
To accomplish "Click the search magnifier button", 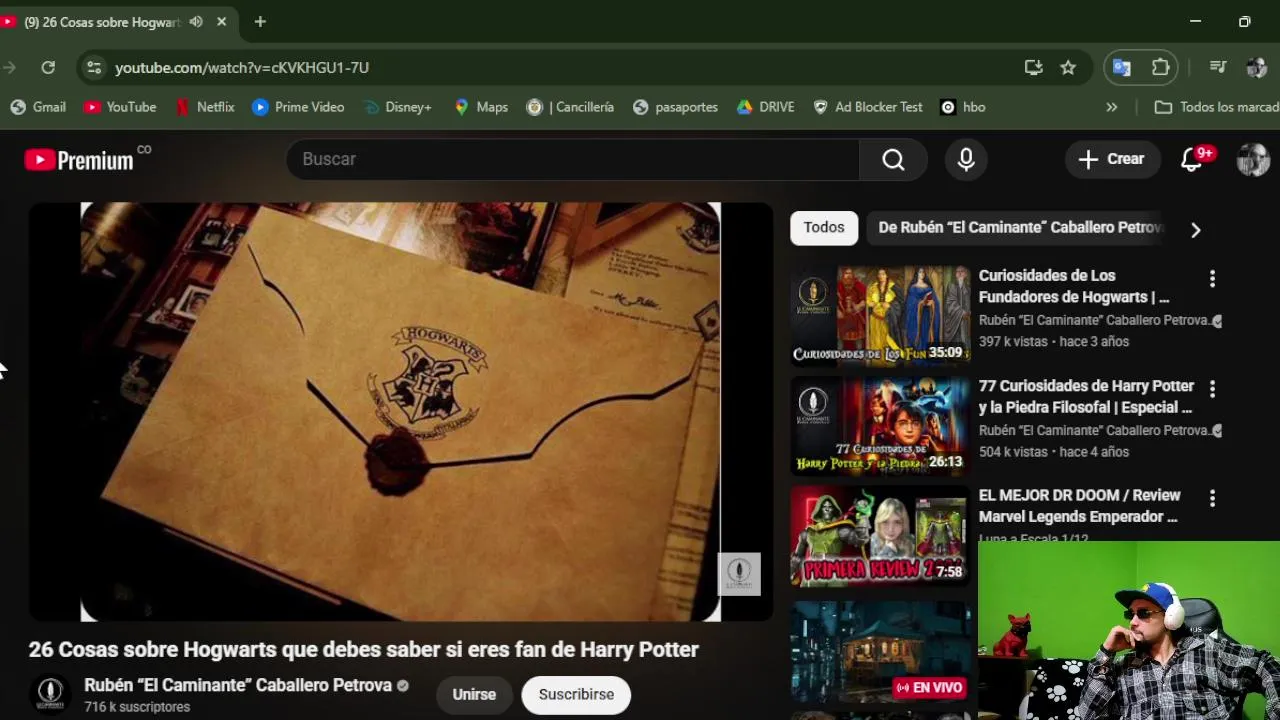I will click(893, 159).
